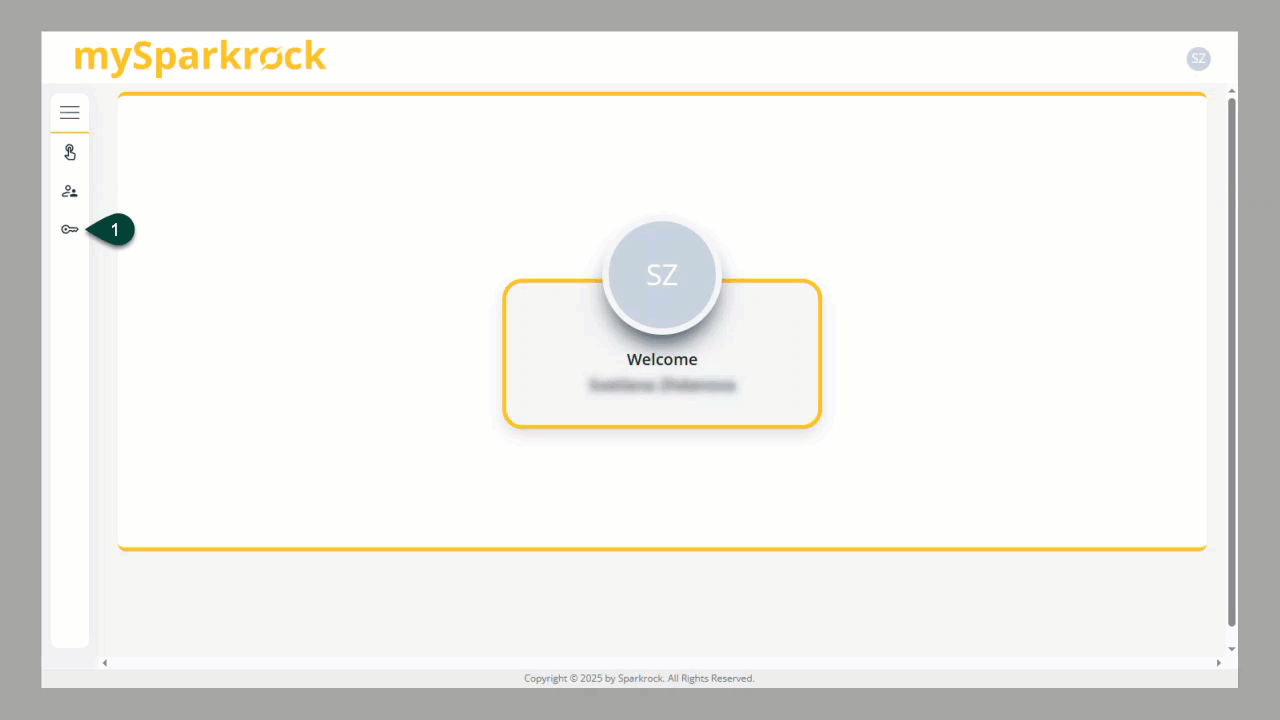The height and width of the screenshot is (720, 1280).
Task: Click the Sparkrock copyright footer text
Action: 639,678
